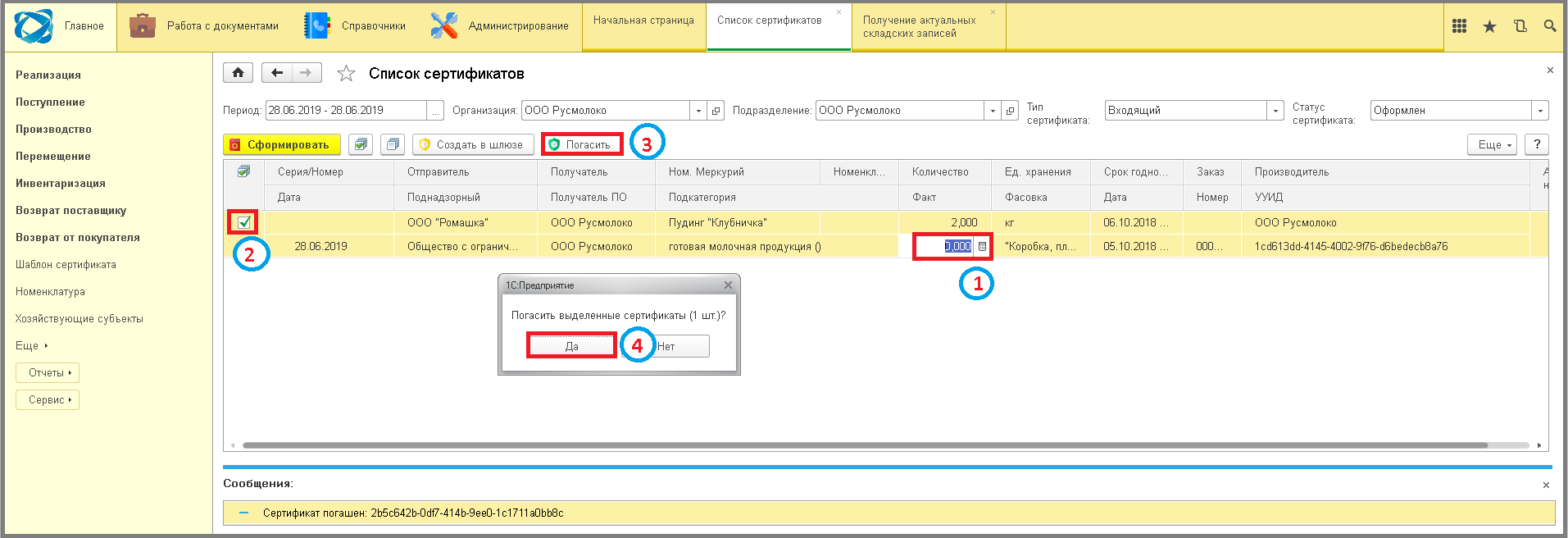Click the scrollbar right arrow under the table
The width and height of the screenshot is (1568, 538).
[1539, 445]
